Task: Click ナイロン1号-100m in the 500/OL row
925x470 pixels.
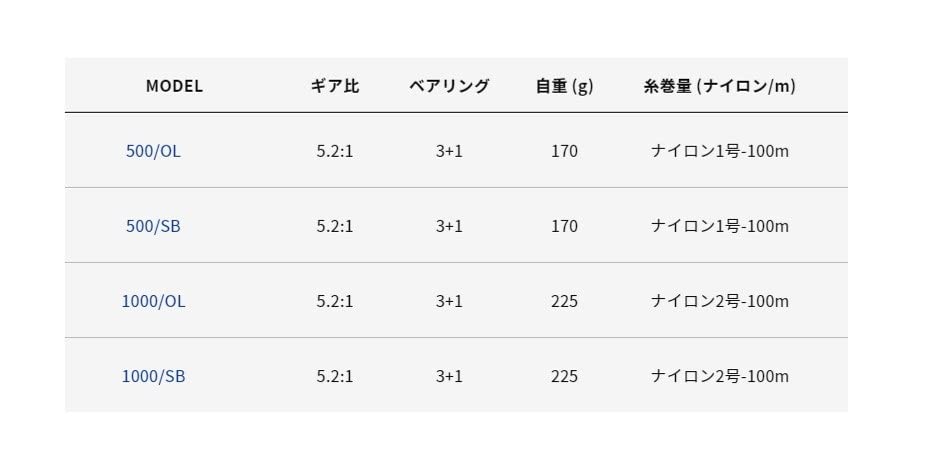Action: coord(720,151)
